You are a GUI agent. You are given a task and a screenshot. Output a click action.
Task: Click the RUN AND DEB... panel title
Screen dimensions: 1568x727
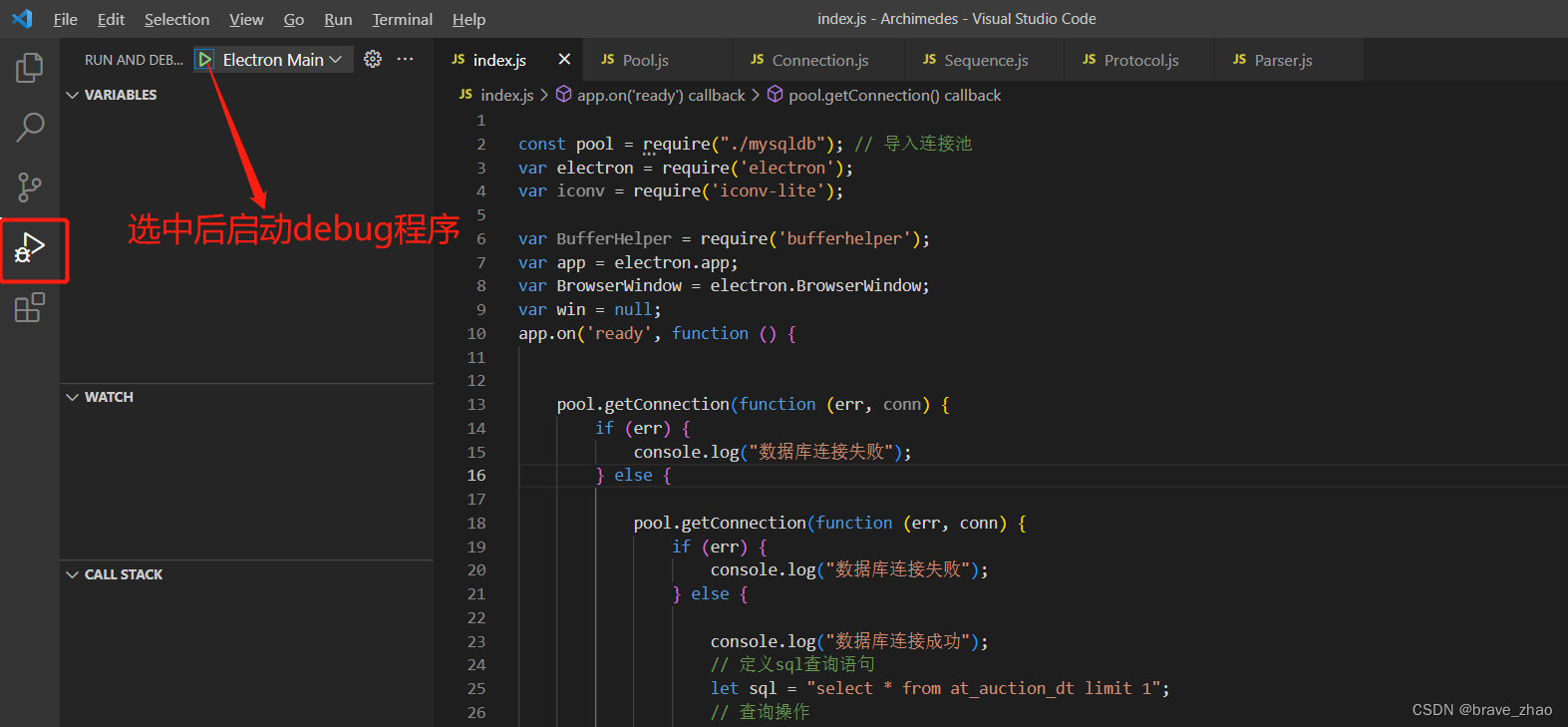134,60
